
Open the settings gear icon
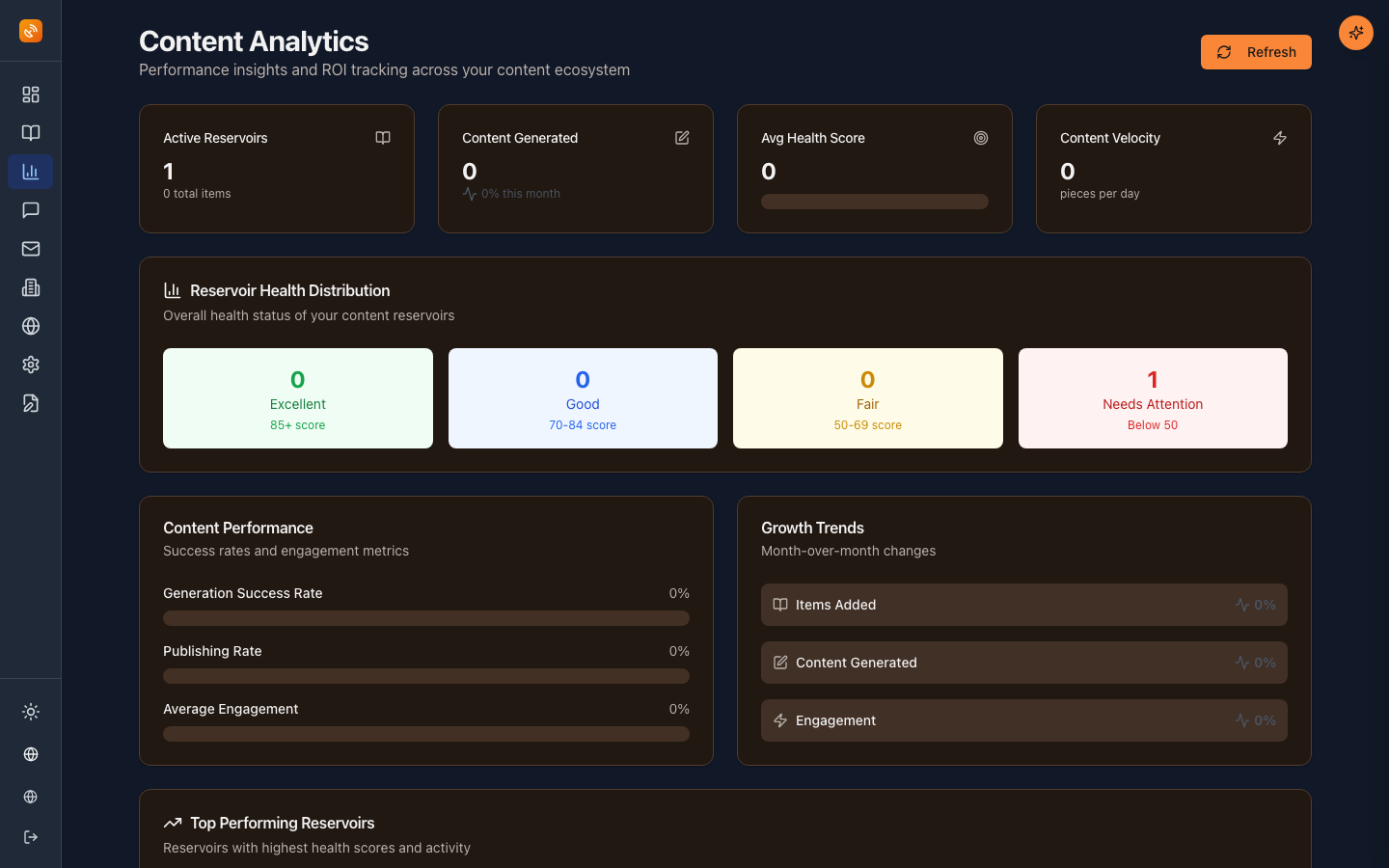30,365
